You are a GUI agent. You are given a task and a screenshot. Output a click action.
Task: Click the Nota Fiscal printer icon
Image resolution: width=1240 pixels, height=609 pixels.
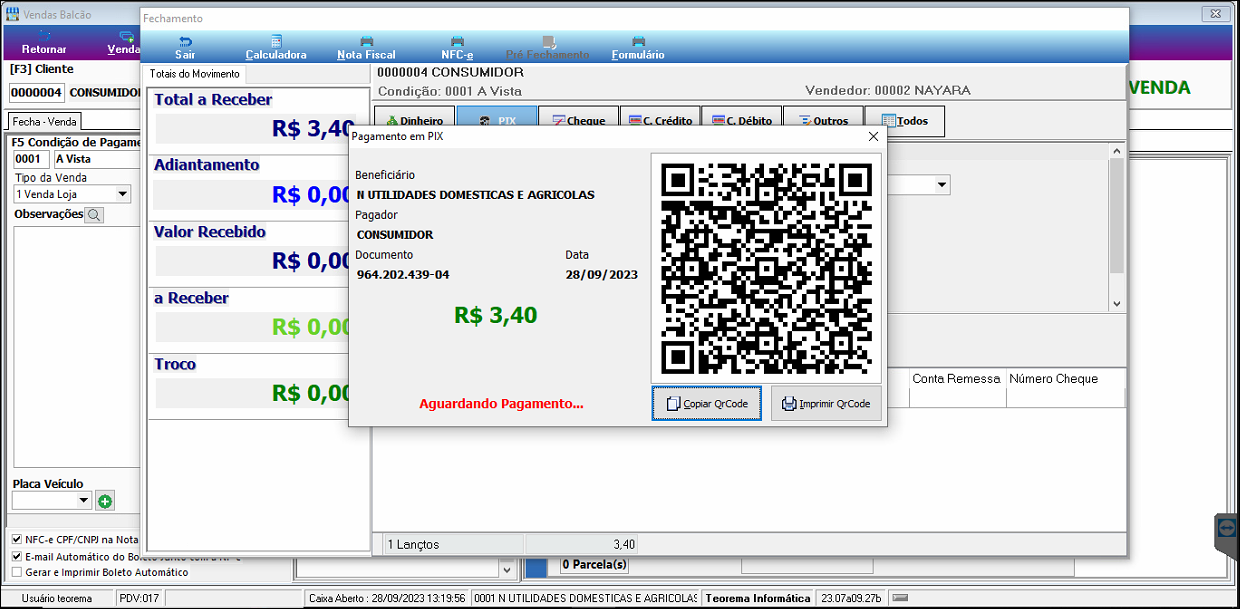[x=366, y=42]
